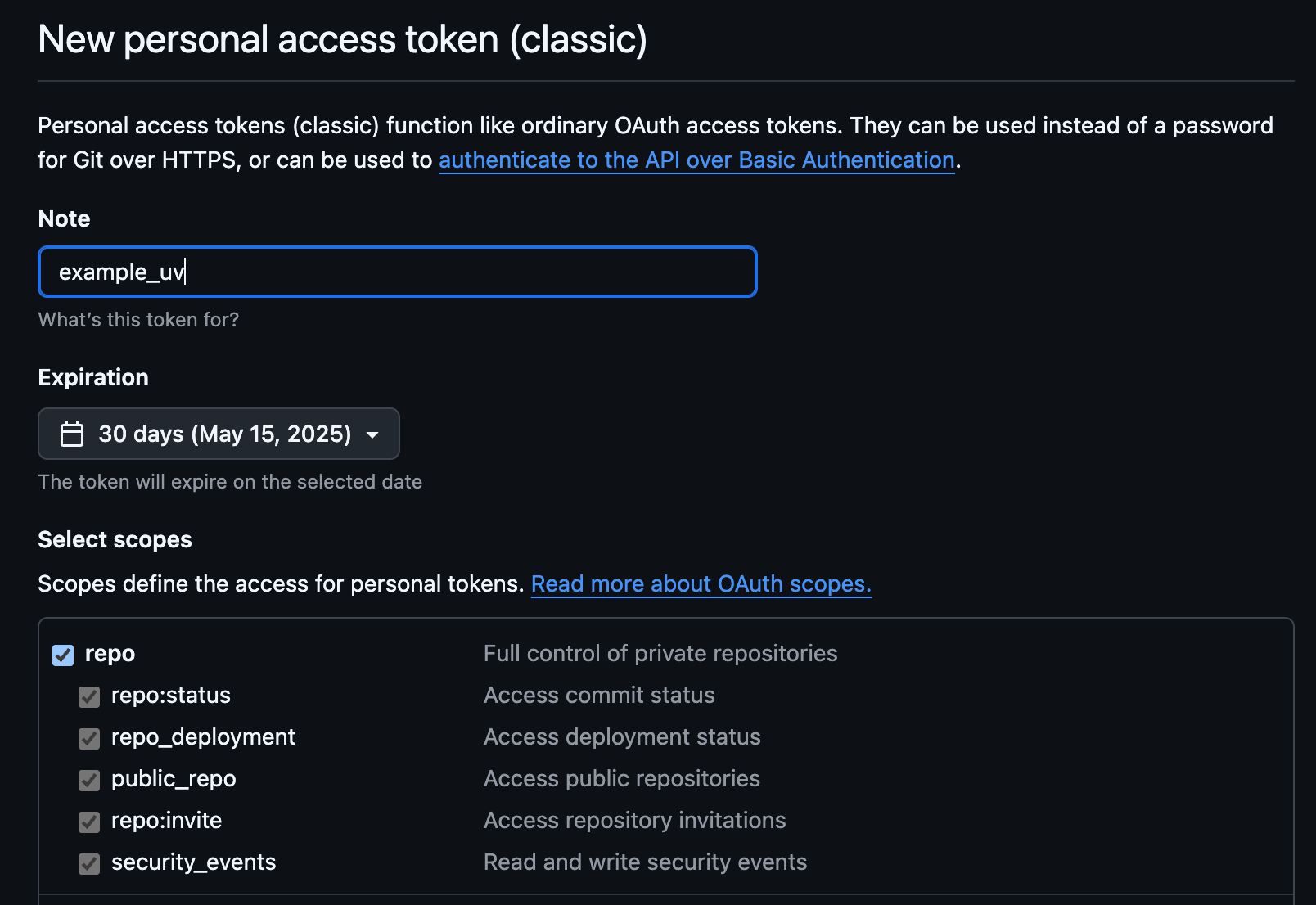Click the caret arrow next to expiration date
1316x905 pixels.
tap(372, 434)
